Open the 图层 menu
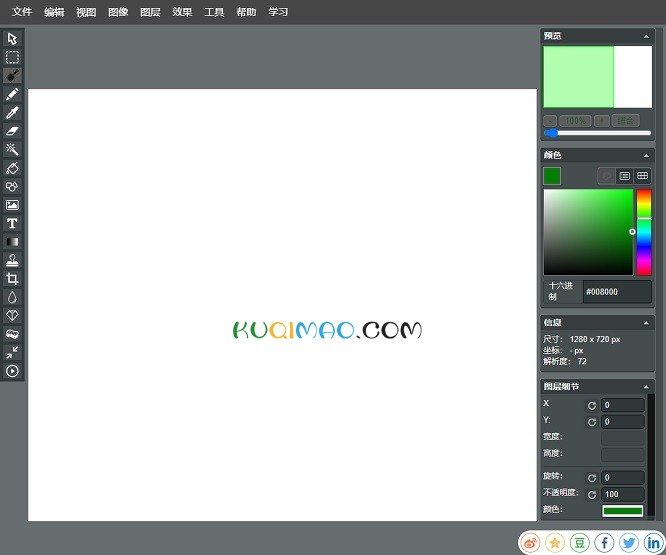Screen dimensions: 666x555 [150, 12]
